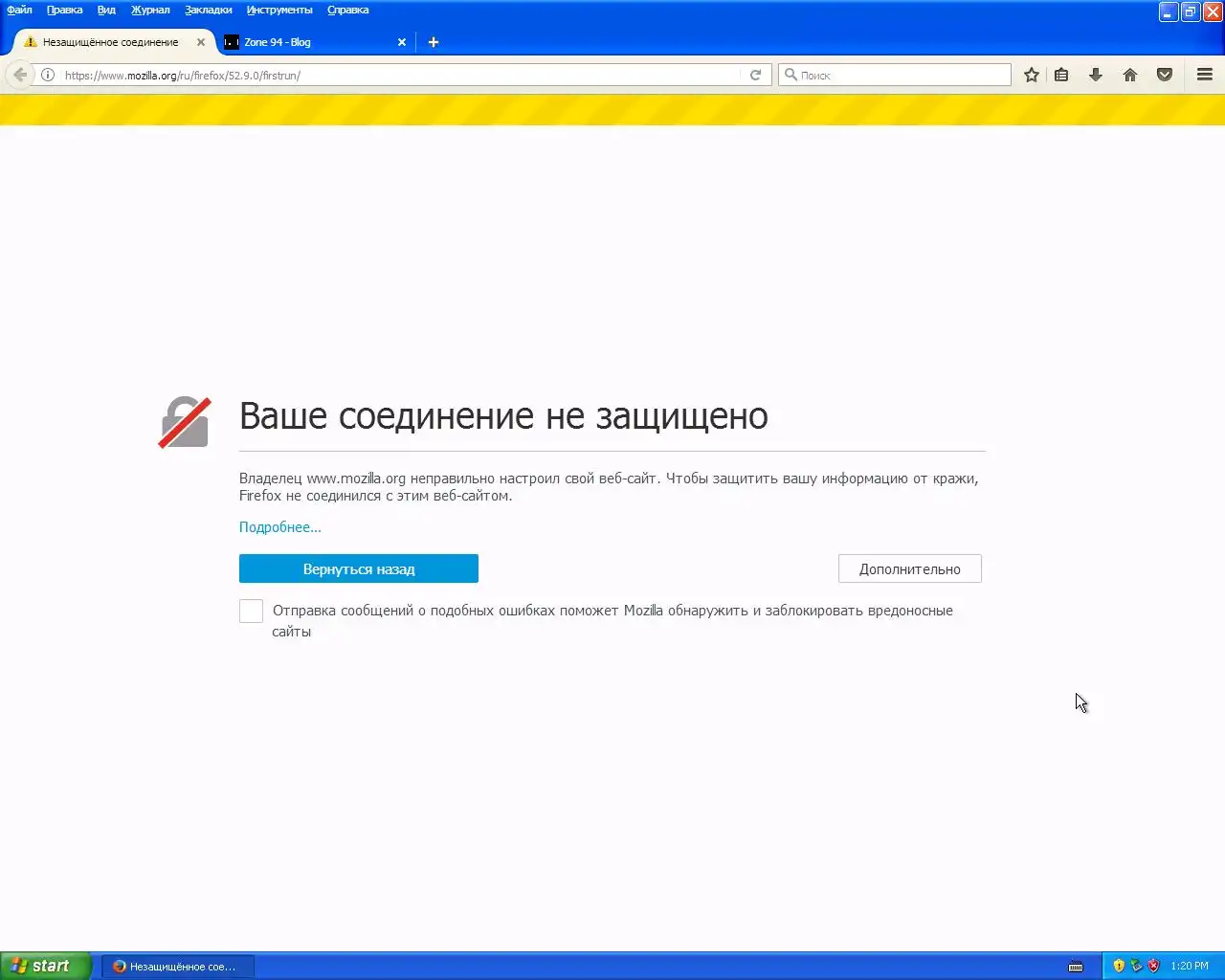The image size is (1225, 980).
Task: Open the Инструменты menu
Action: point(279,10)
